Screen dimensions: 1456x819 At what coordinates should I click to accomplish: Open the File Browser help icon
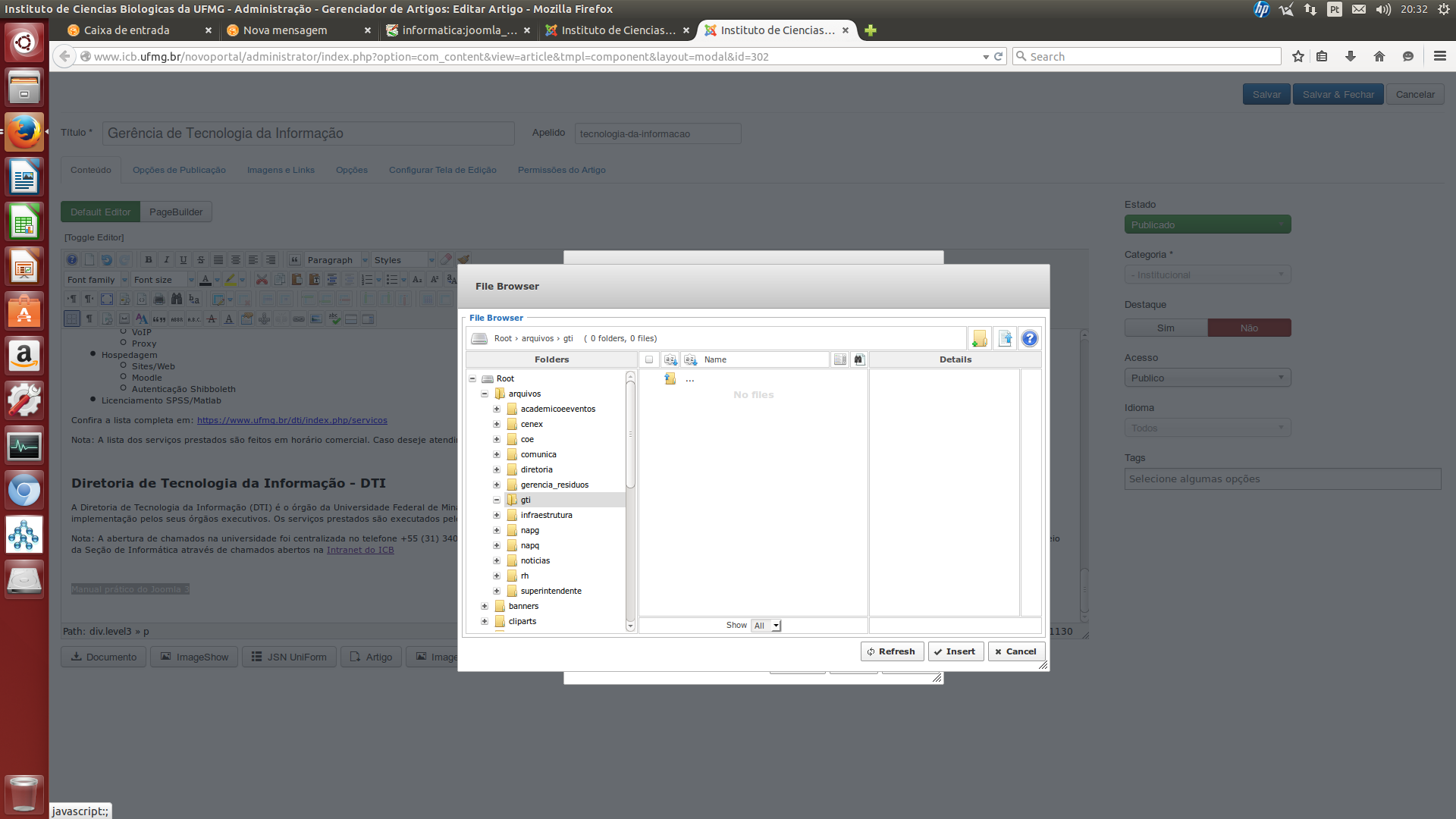[x=1029, y=339]
